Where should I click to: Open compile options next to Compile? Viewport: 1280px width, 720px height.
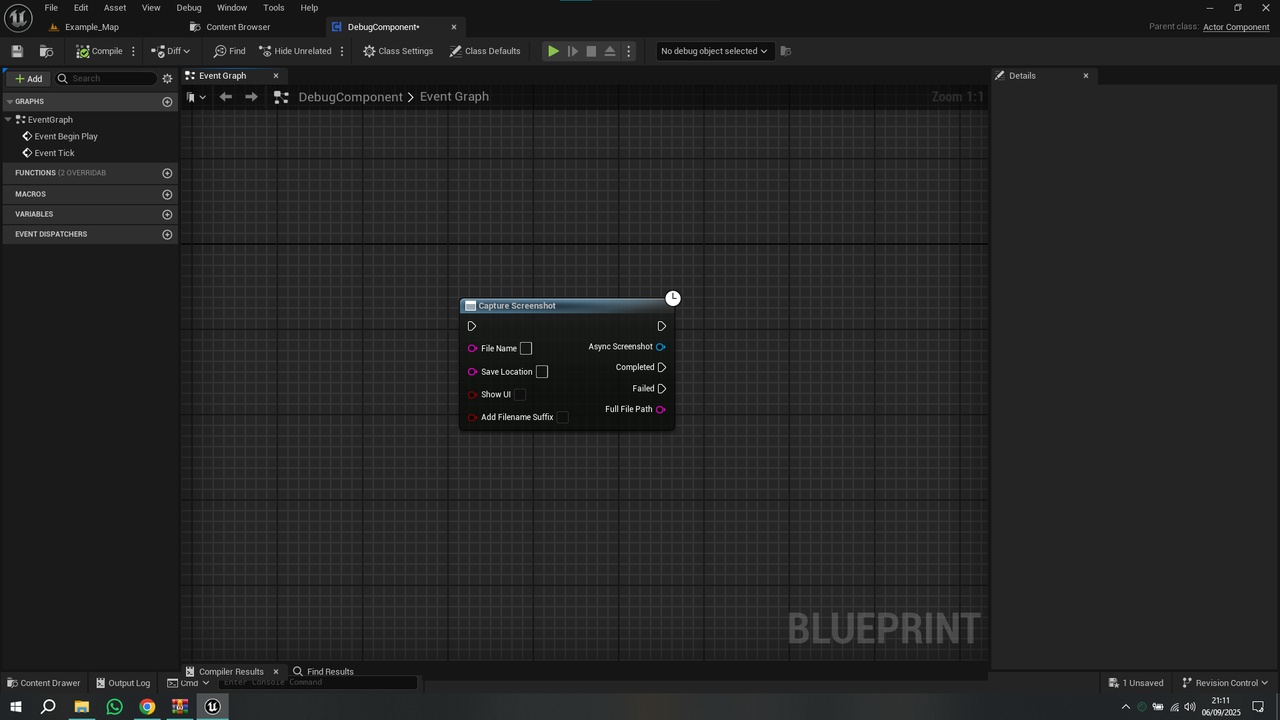tap(133, 51)
